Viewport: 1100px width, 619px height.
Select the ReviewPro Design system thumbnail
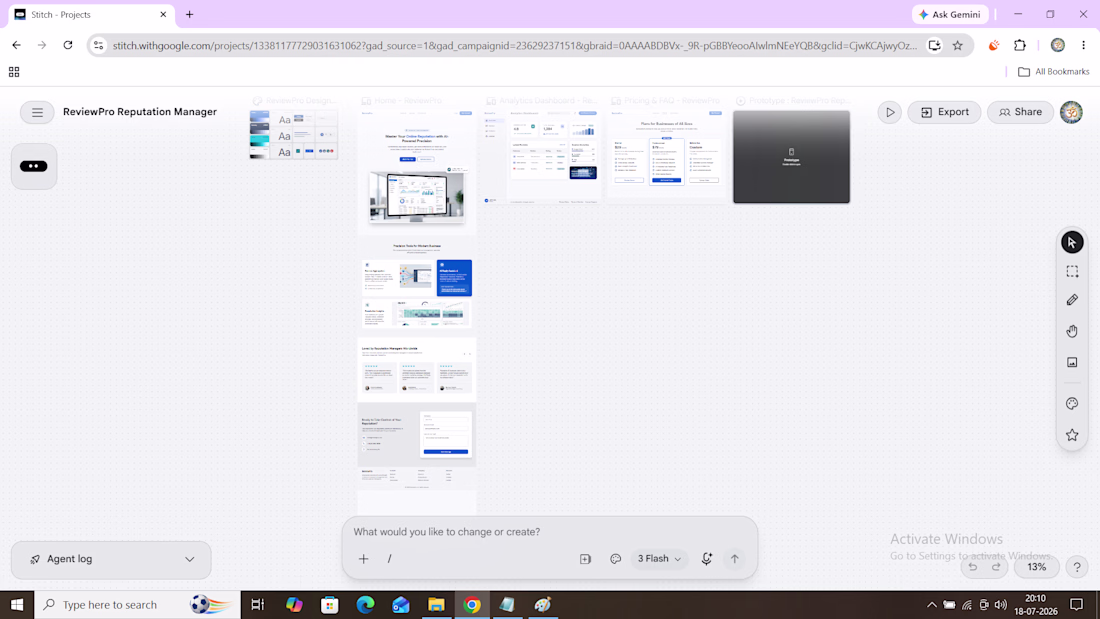[x=294, y=134]
